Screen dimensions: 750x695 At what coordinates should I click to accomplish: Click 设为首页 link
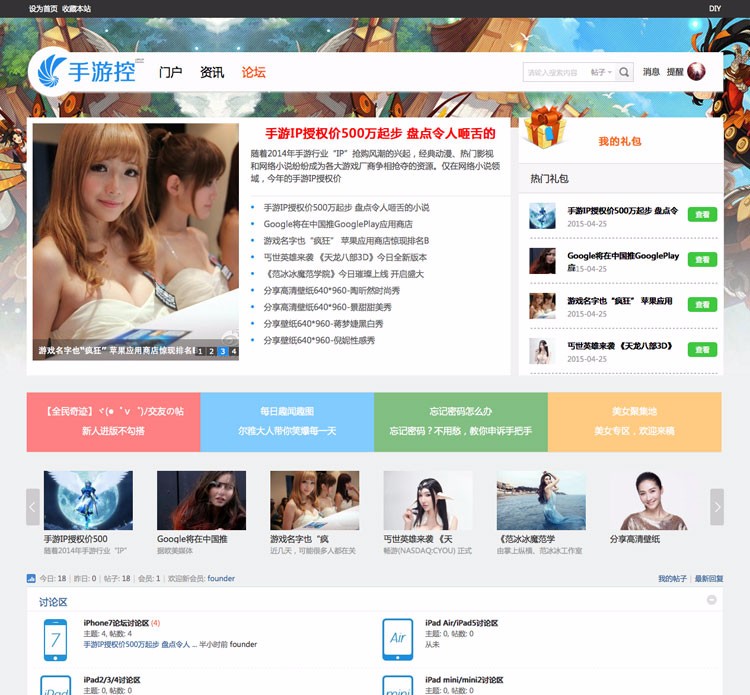click(x=43, y=9)
